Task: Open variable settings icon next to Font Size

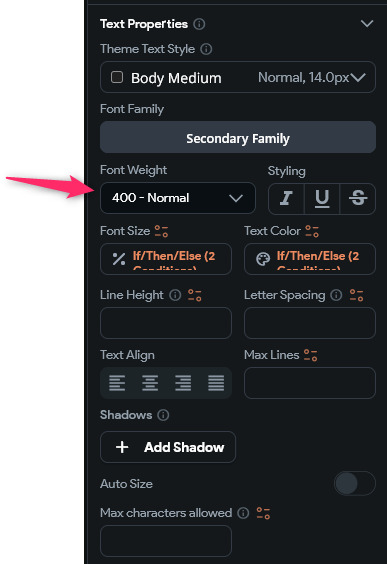Action: coord(161,231)
